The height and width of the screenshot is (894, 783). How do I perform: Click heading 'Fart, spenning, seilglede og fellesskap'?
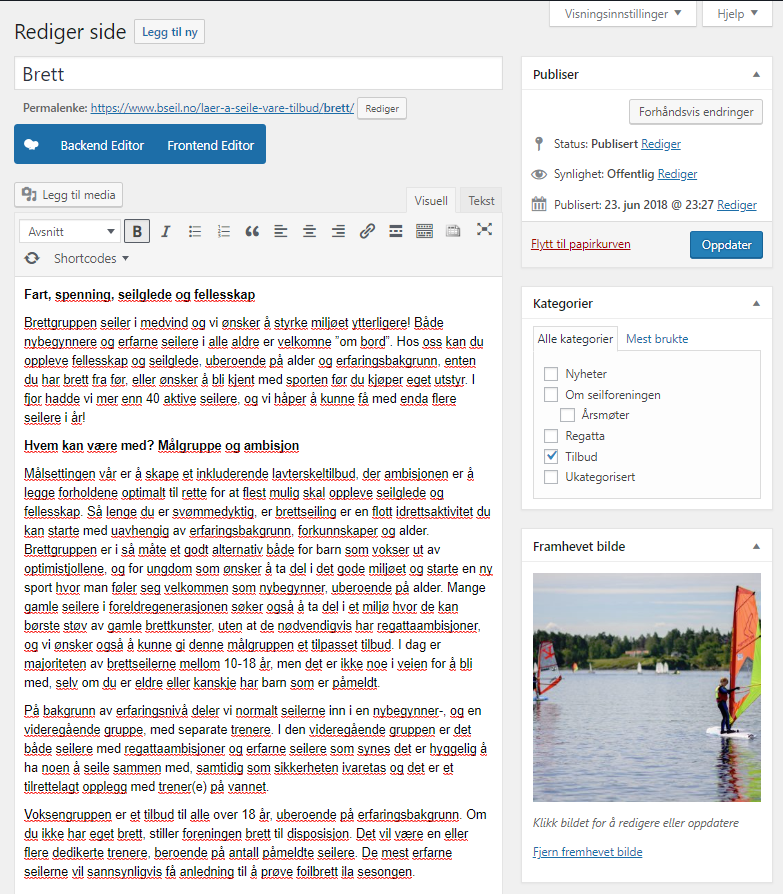(x=140, y=295)
